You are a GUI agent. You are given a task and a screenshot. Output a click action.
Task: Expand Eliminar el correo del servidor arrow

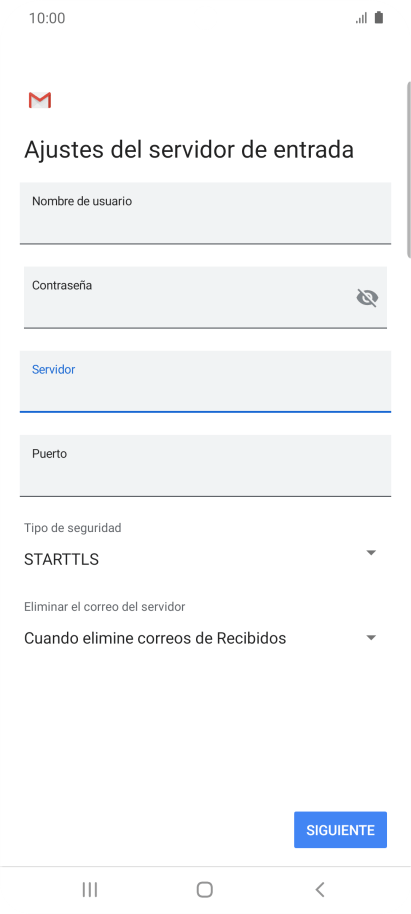point(371,638)
